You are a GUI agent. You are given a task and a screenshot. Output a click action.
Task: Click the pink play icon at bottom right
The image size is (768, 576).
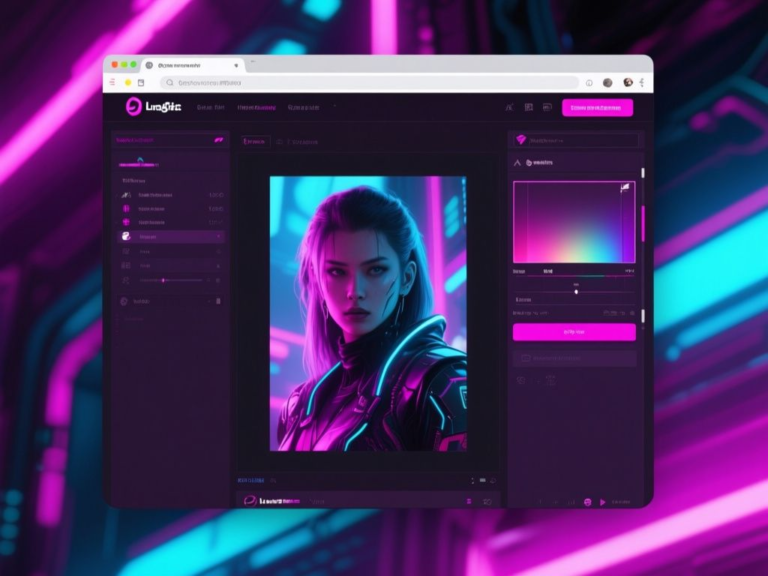pyautogui.click(x=602, y=502)
